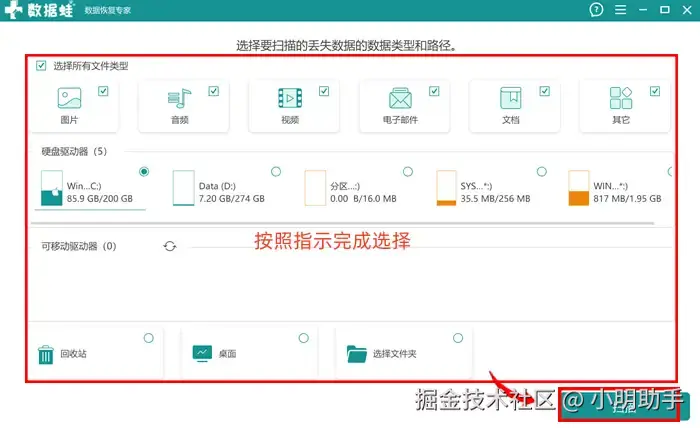This screenshot has height=428, width=700.
Task: Click the 桌面 desktop monitor icon
Action: (202, 353)
